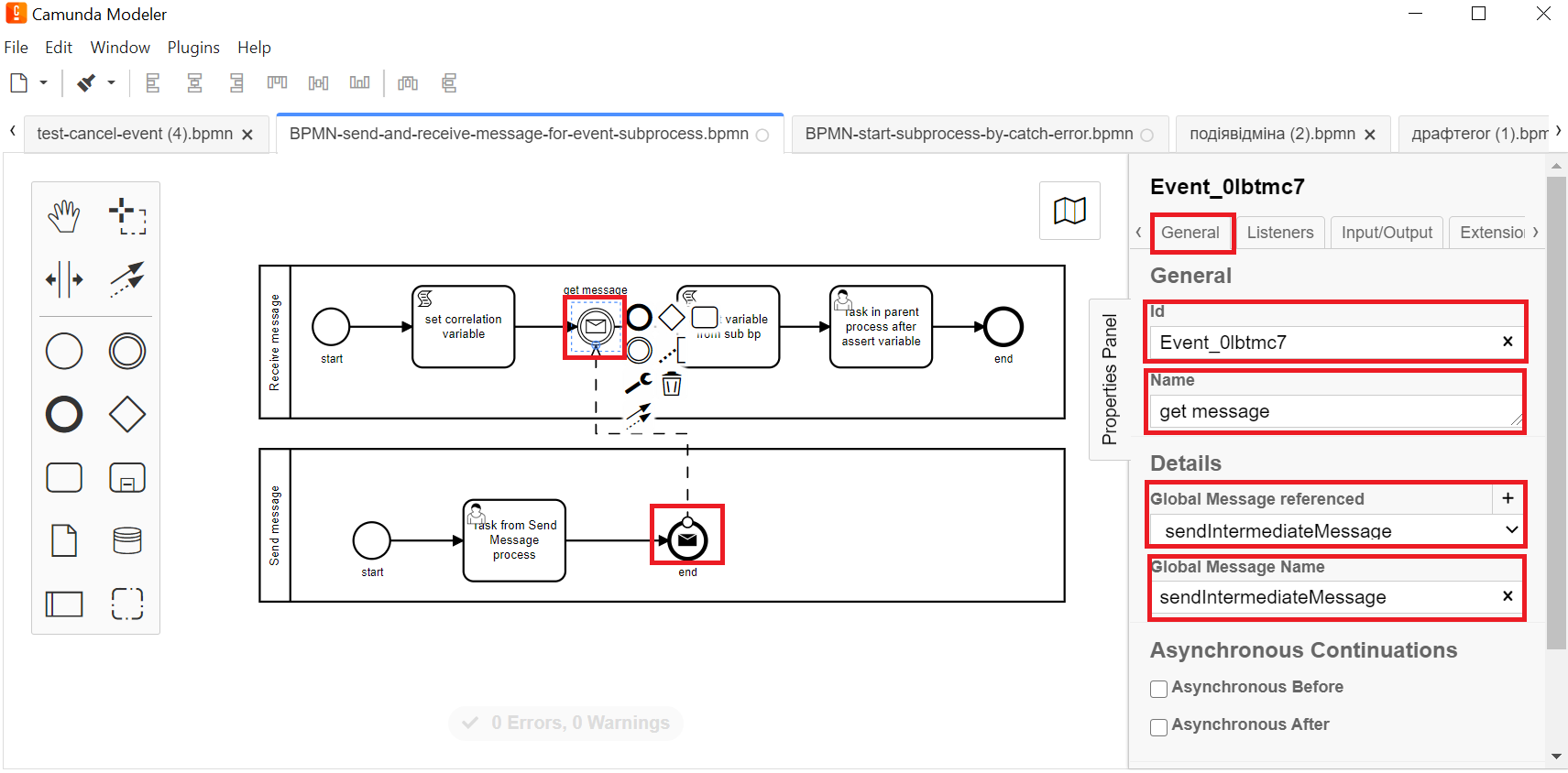Select the get message catch event
The width and height of the screenshot is (1568, 773).
coord(596,326)
